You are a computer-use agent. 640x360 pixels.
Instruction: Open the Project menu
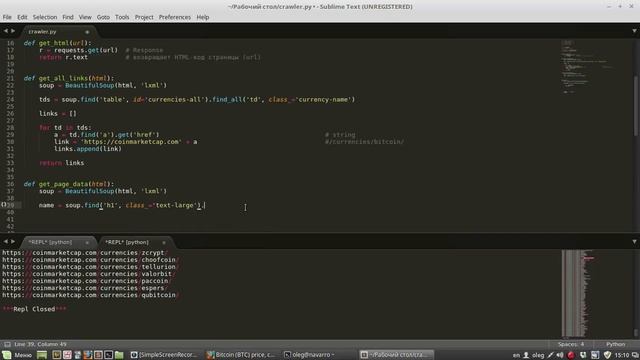tap(144, 17)
